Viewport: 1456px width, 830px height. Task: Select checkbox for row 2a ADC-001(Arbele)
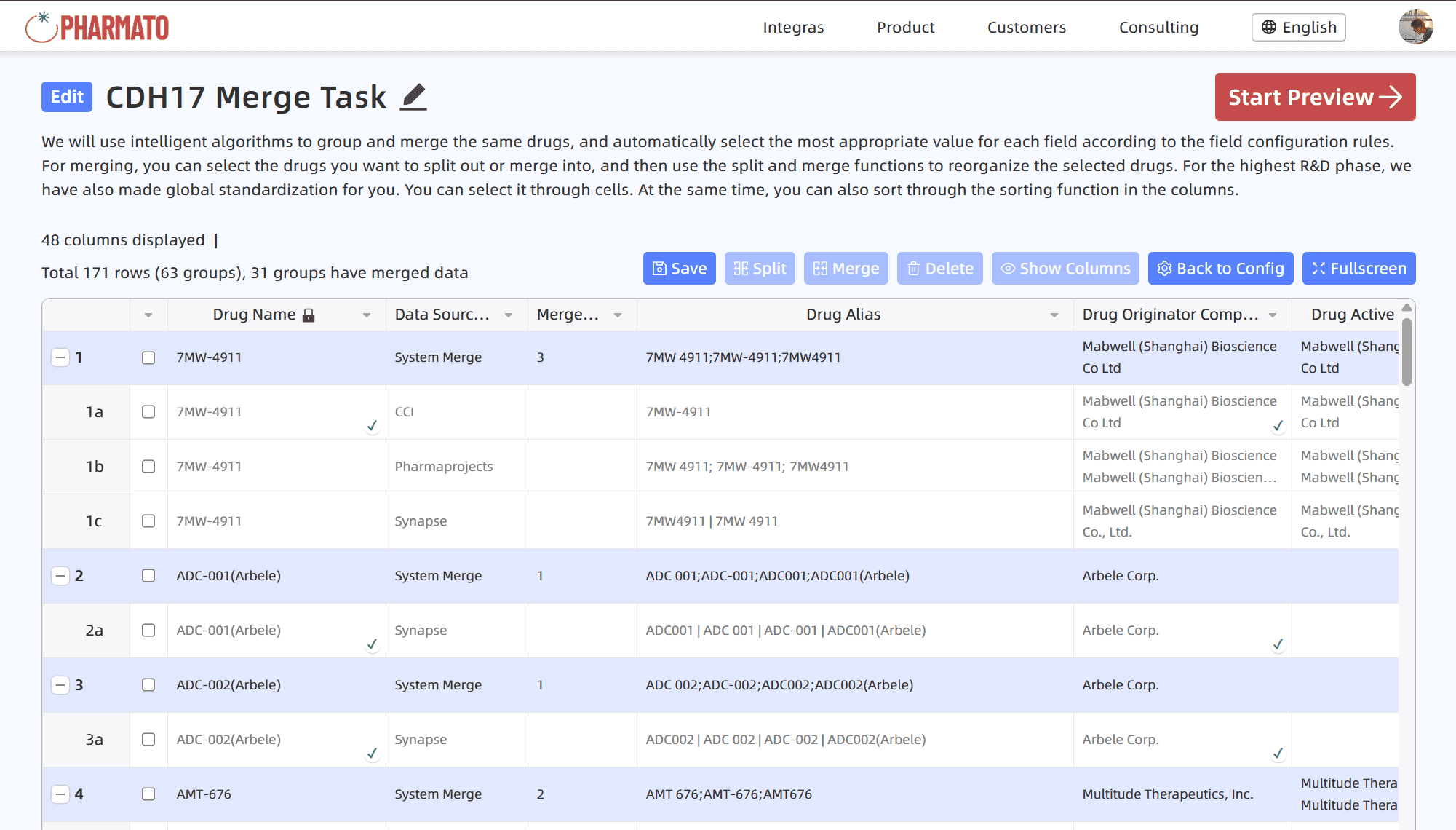[x=148, y=631]
